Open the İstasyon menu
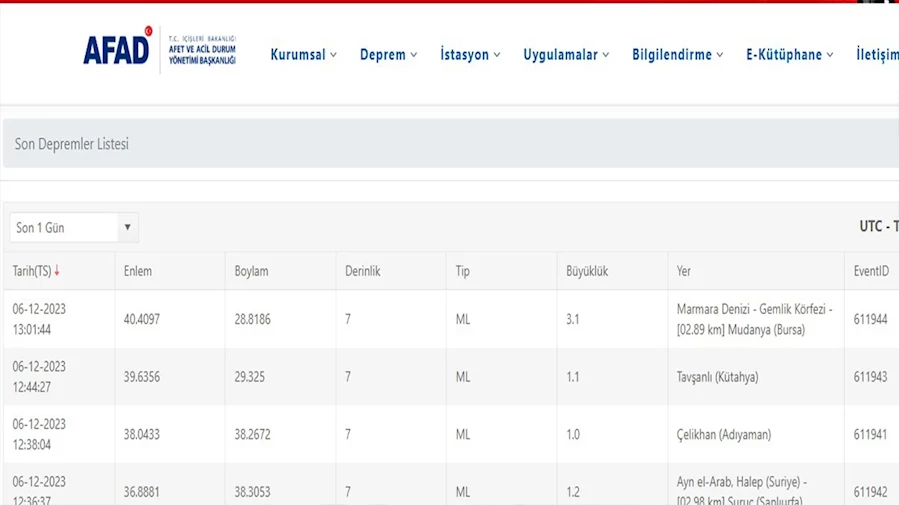Screen dimensions: 899x505 [x=470, y=55]
